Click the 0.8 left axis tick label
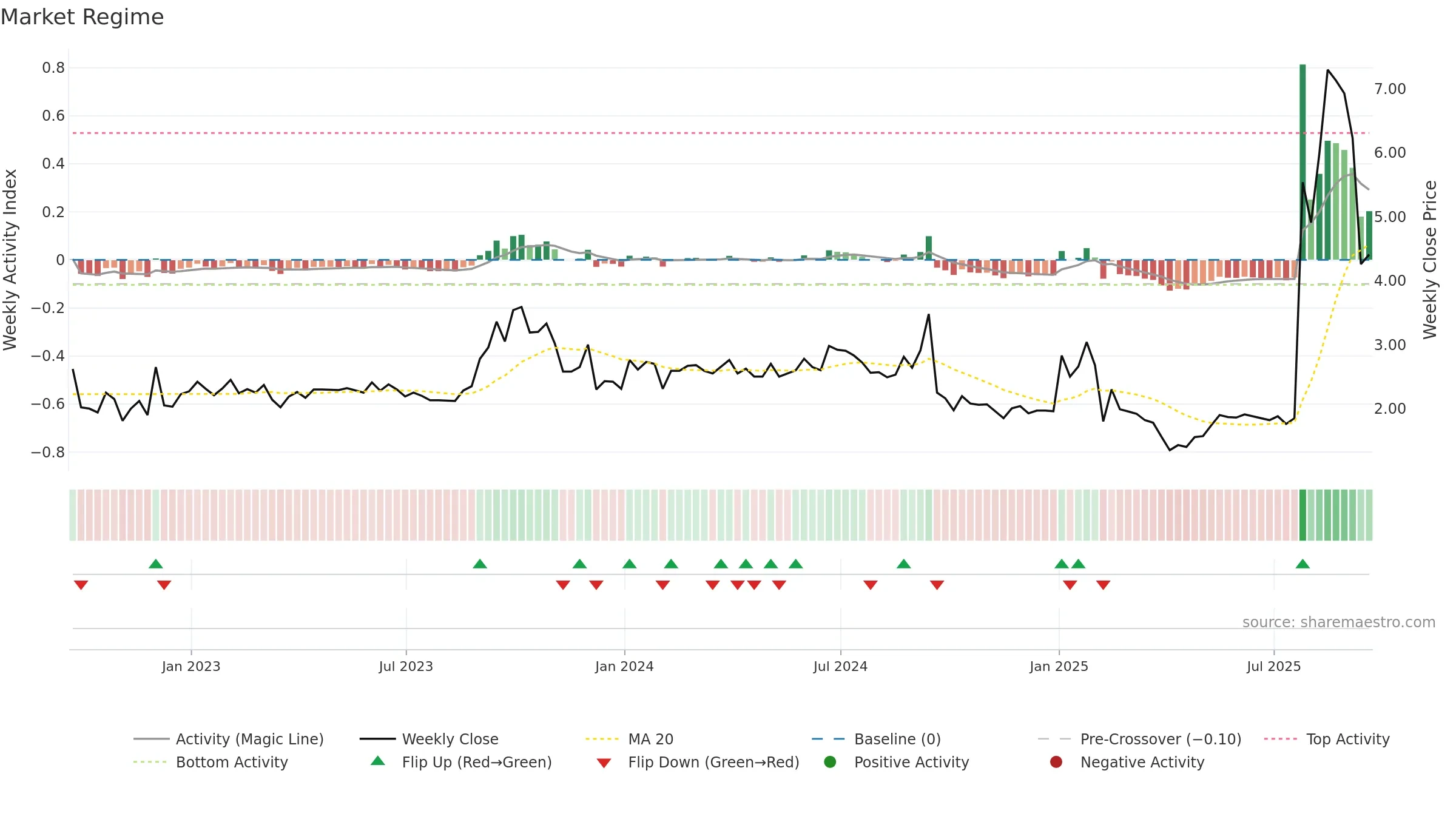The height and width of the screenshot is (819, 1456). pos(53,67)
